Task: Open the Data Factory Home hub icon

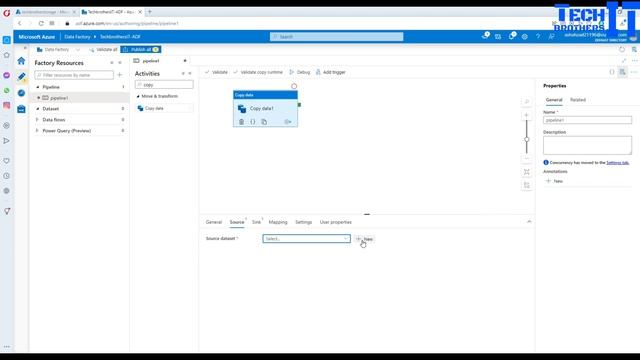Action: pos(21,61)
